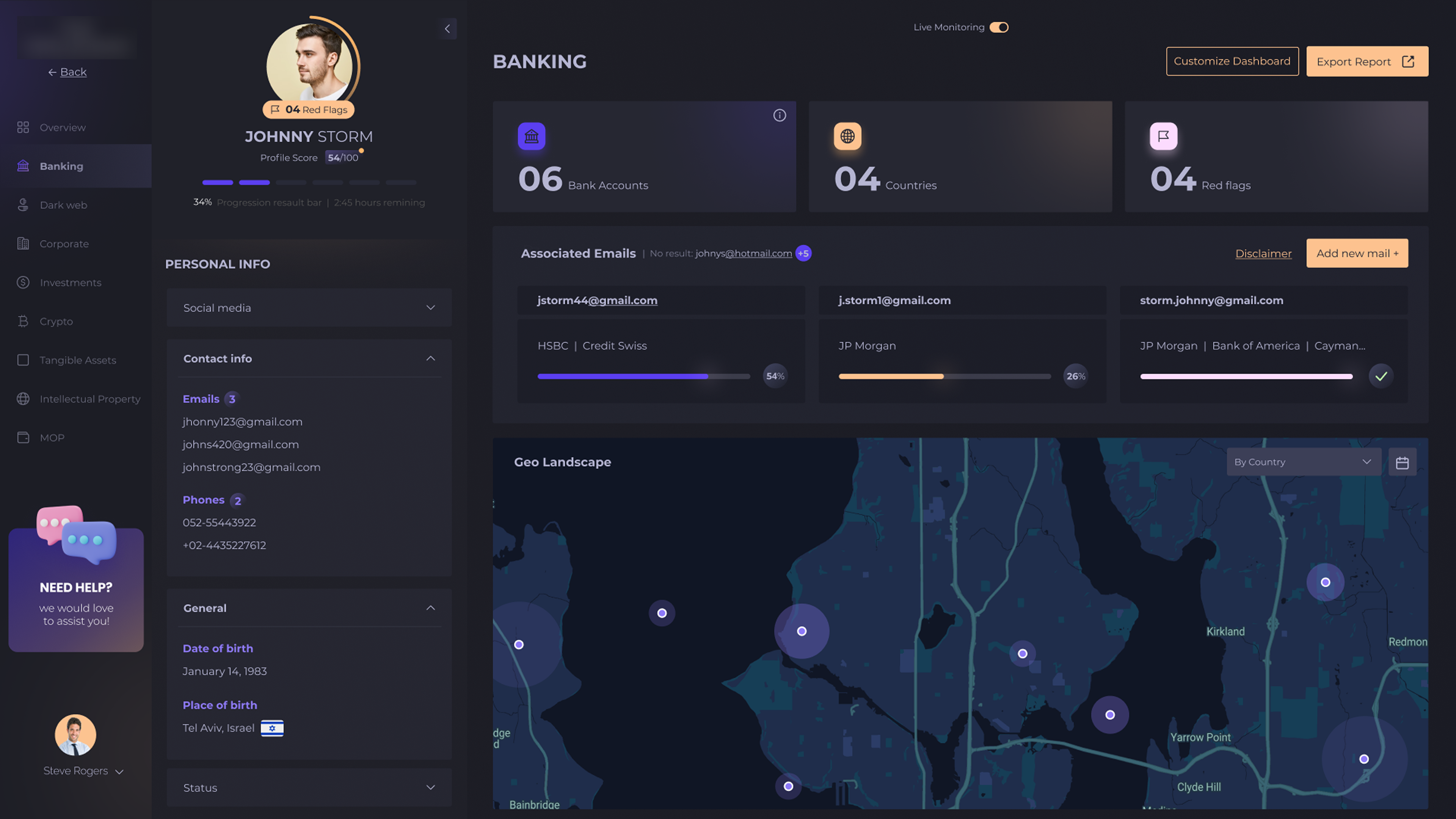Click the pink flag icon on Red flags card
This screenshot has height=819, width=1456.
point(1163,136)
